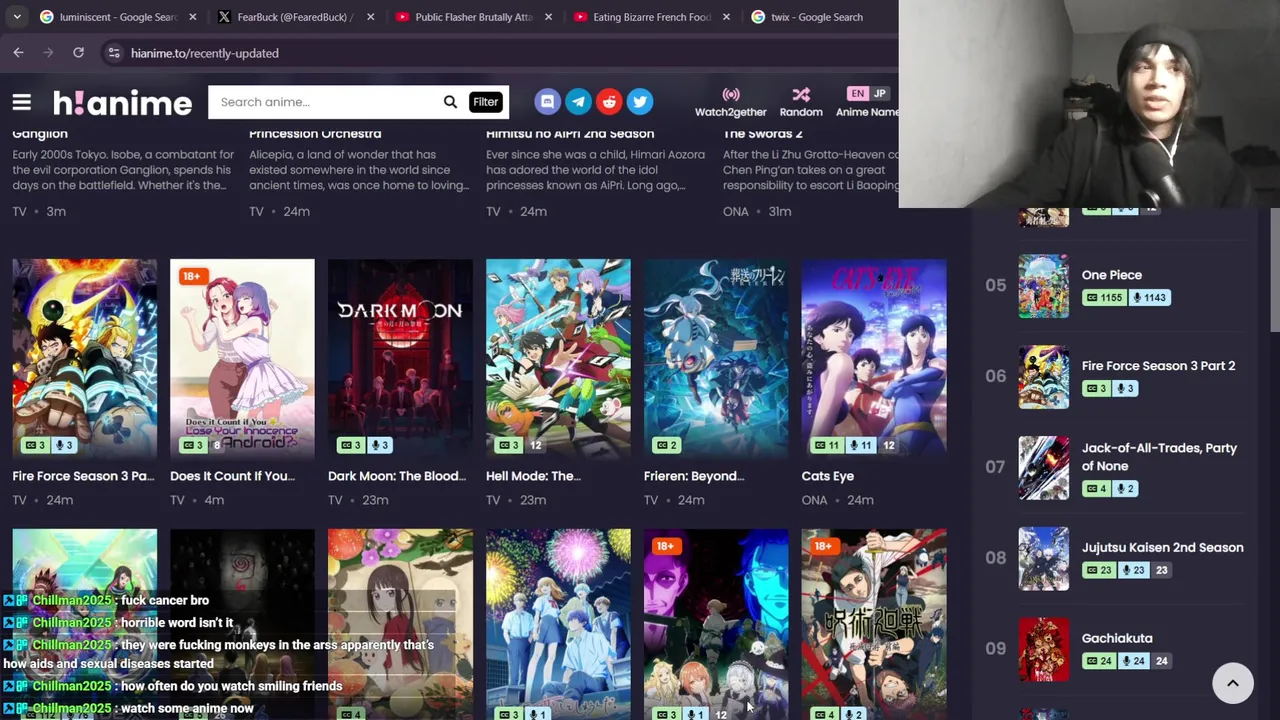The width and height of the screenshot is (1280, 720).
Task: Open Hell Mode: The... title link
Action: click(533, 476)
